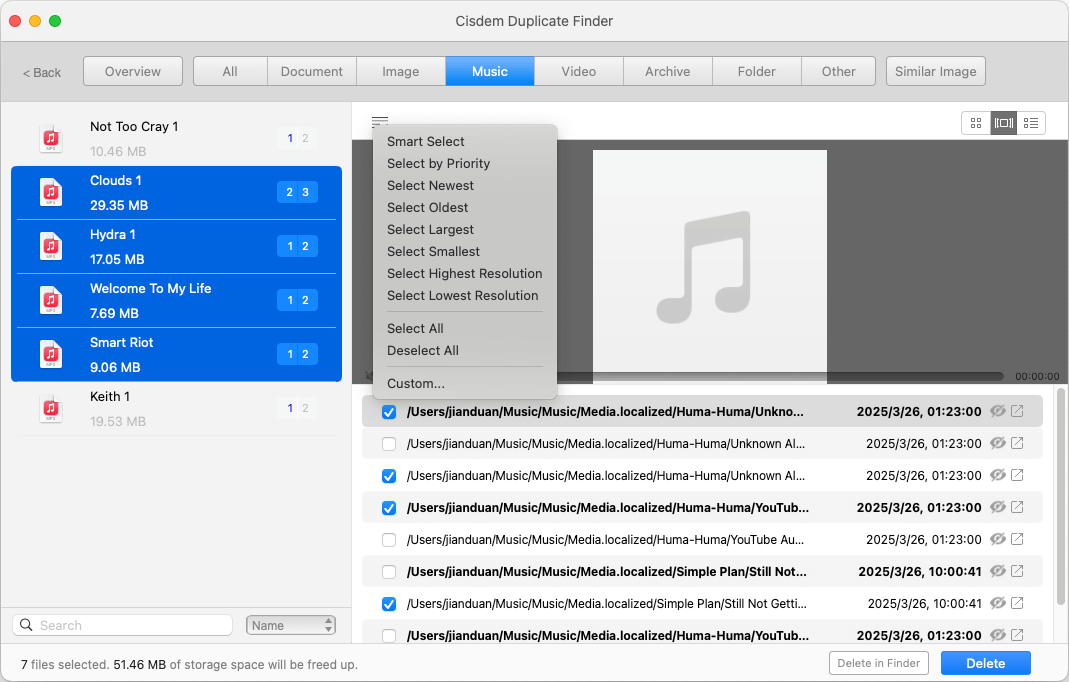This screenshot has width=1069, height=682.
Task: Open the Name sort dropdown
Action: 290,624
